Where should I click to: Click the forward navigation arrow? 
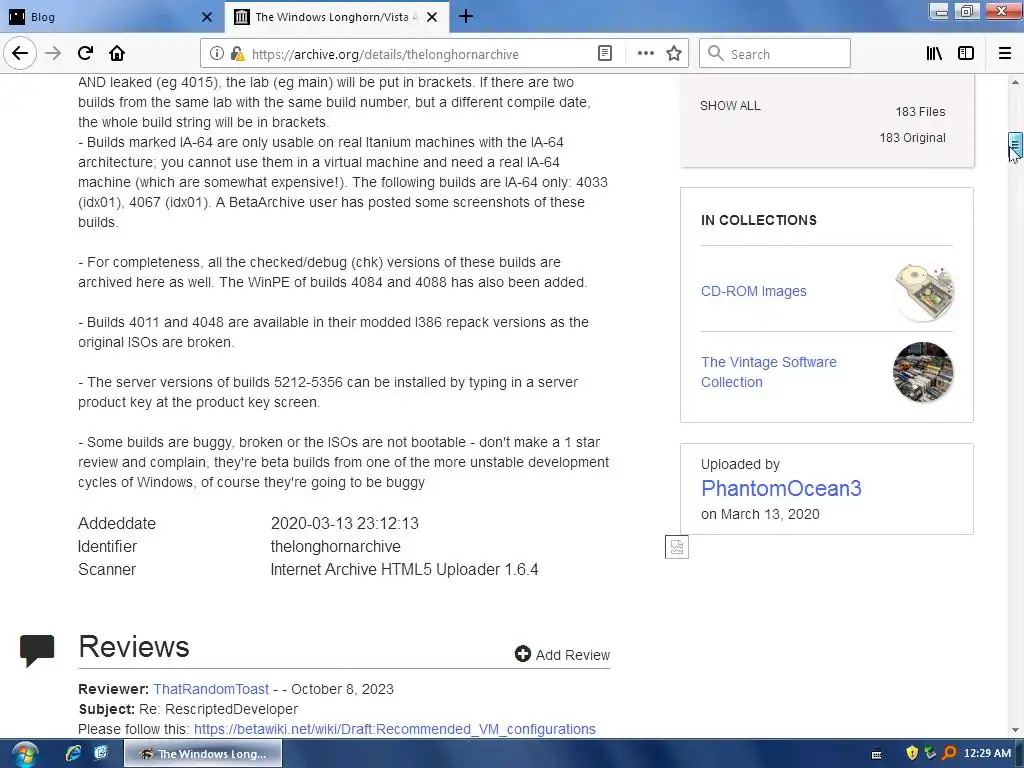[53, 54]
